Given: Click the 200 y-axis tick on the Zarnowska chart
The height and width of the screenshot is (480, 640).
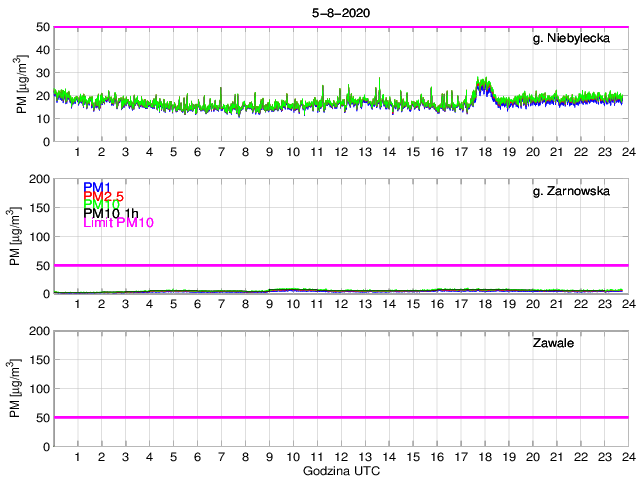Looking at the screenshot, I should (x=38, y=179).
